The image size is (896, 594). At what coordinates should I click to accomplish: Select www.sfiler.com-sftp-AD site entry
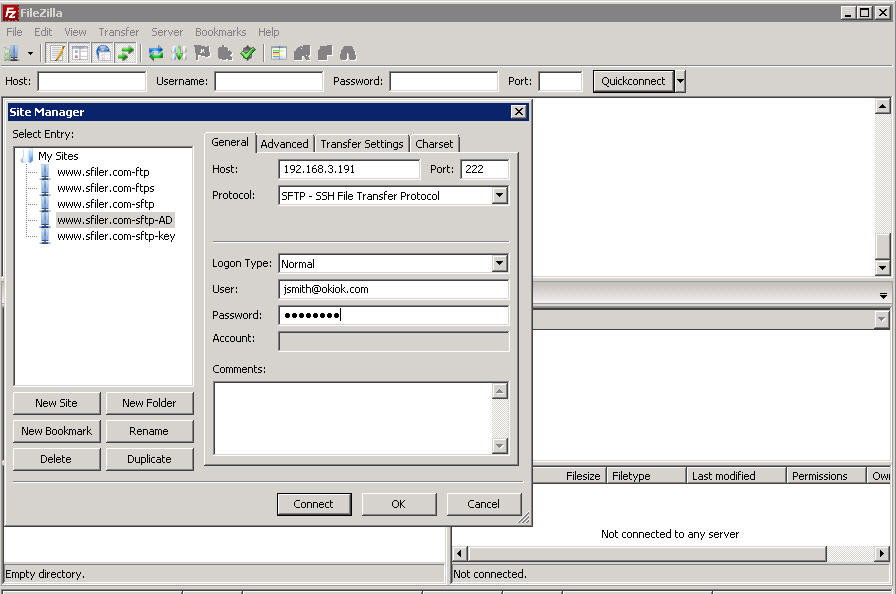click(115, 220)
